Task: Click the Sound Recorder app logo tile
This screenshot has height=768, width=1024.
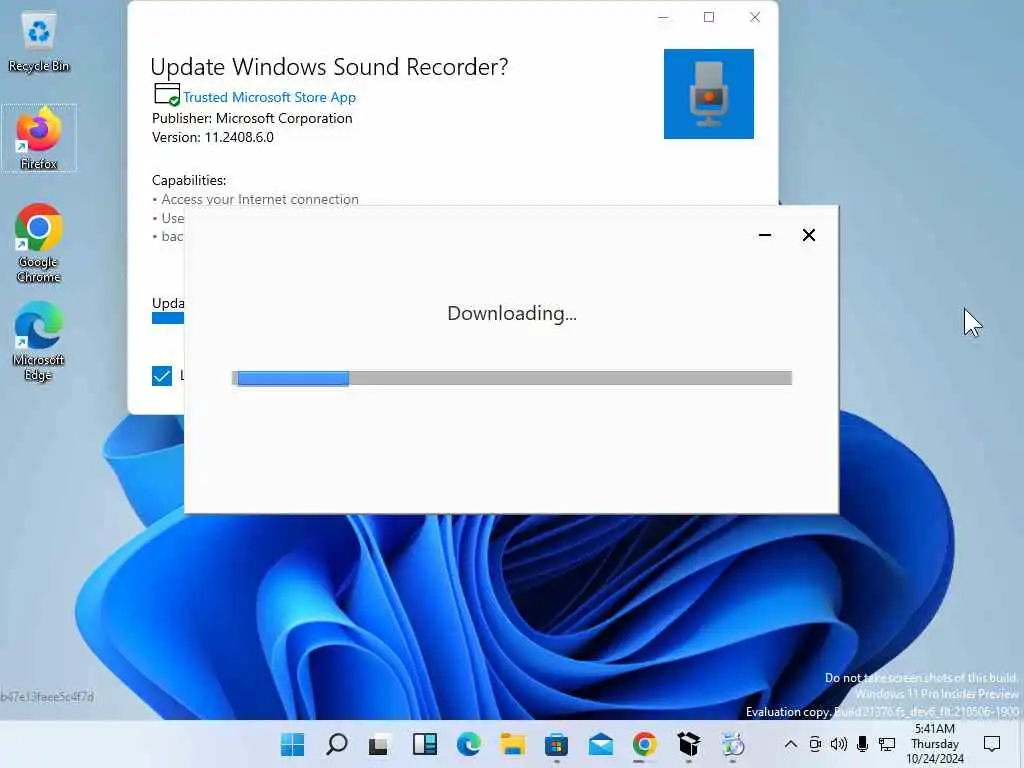Action: [709, 93]
